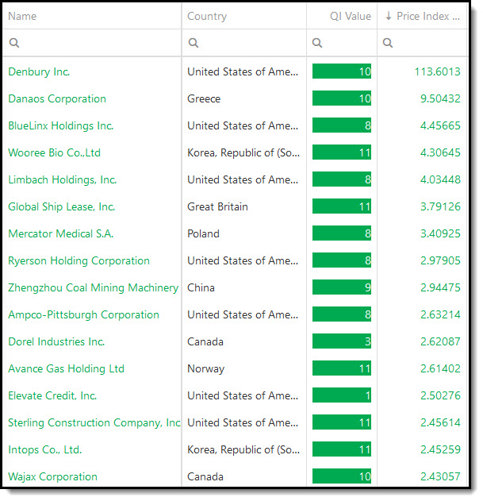Click the Canada cell in Dorel Industries row
Screen dimensions: 483x500
point(205,342)
